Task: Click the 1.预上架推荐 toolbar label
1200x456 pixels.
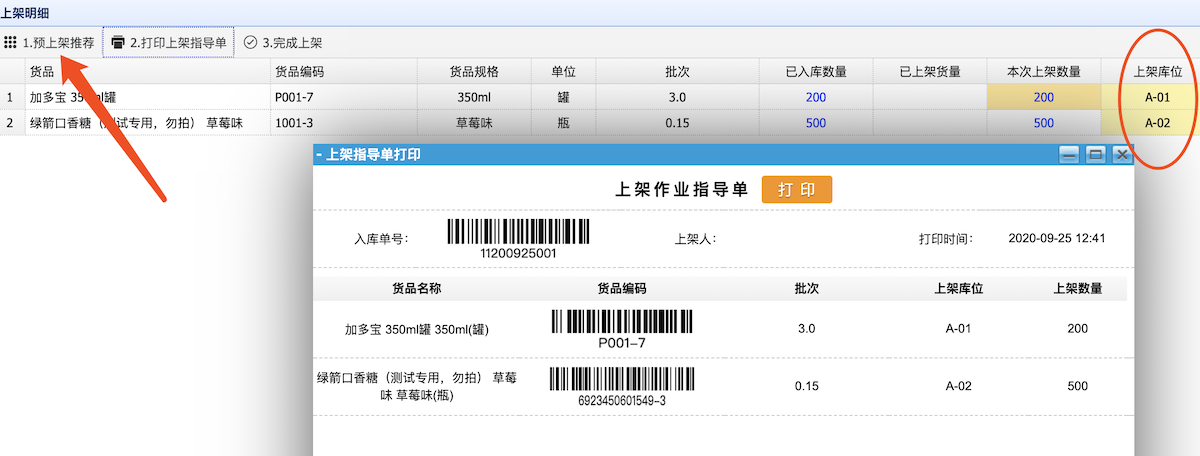Action: coord(59,43)
